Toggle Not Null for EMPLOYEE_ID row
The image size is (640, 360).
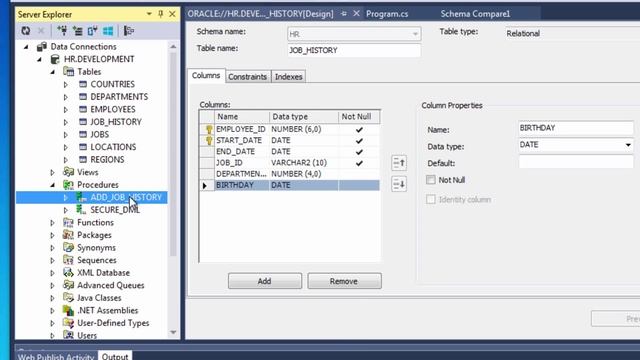pos(359,129)
